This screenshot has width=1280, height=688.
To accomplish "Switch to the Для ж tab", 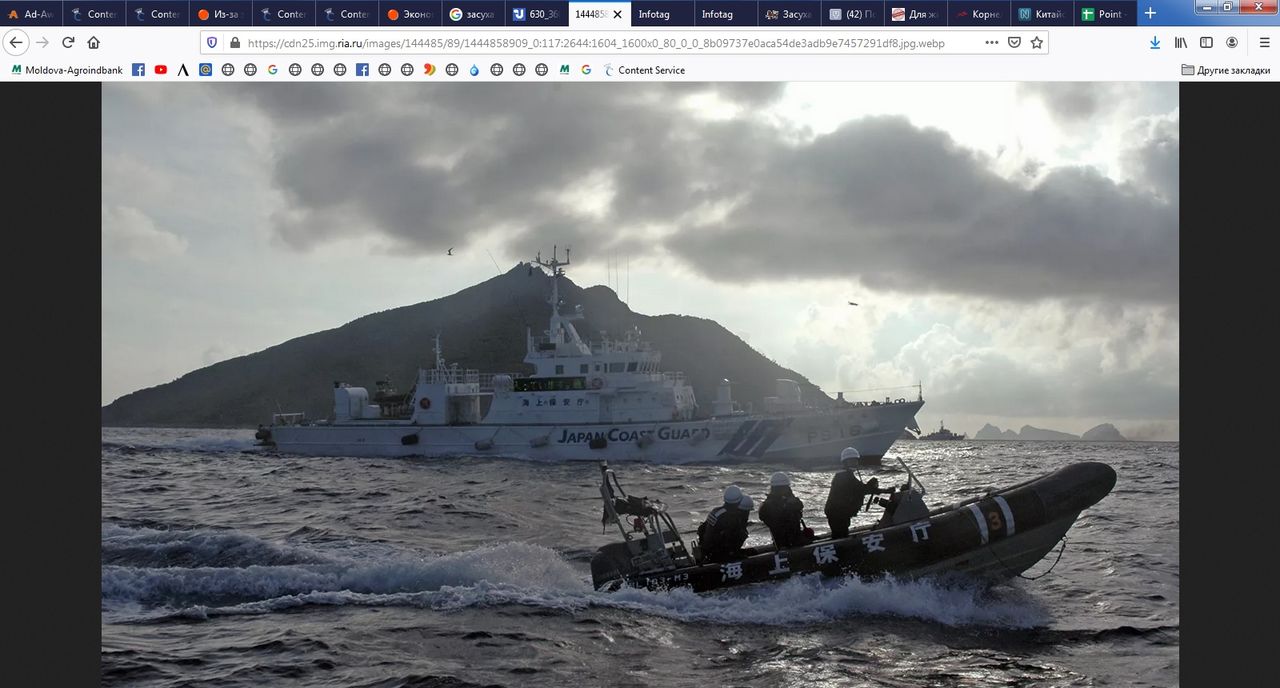I will coord(915,14).
